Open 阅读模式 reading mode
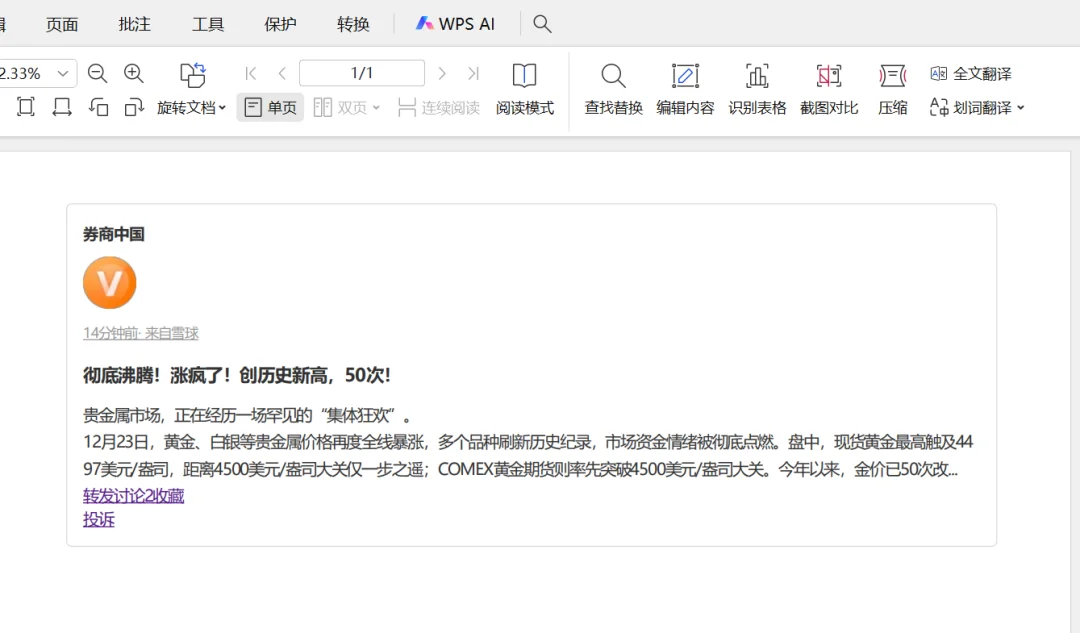 (x=524, y=90)
